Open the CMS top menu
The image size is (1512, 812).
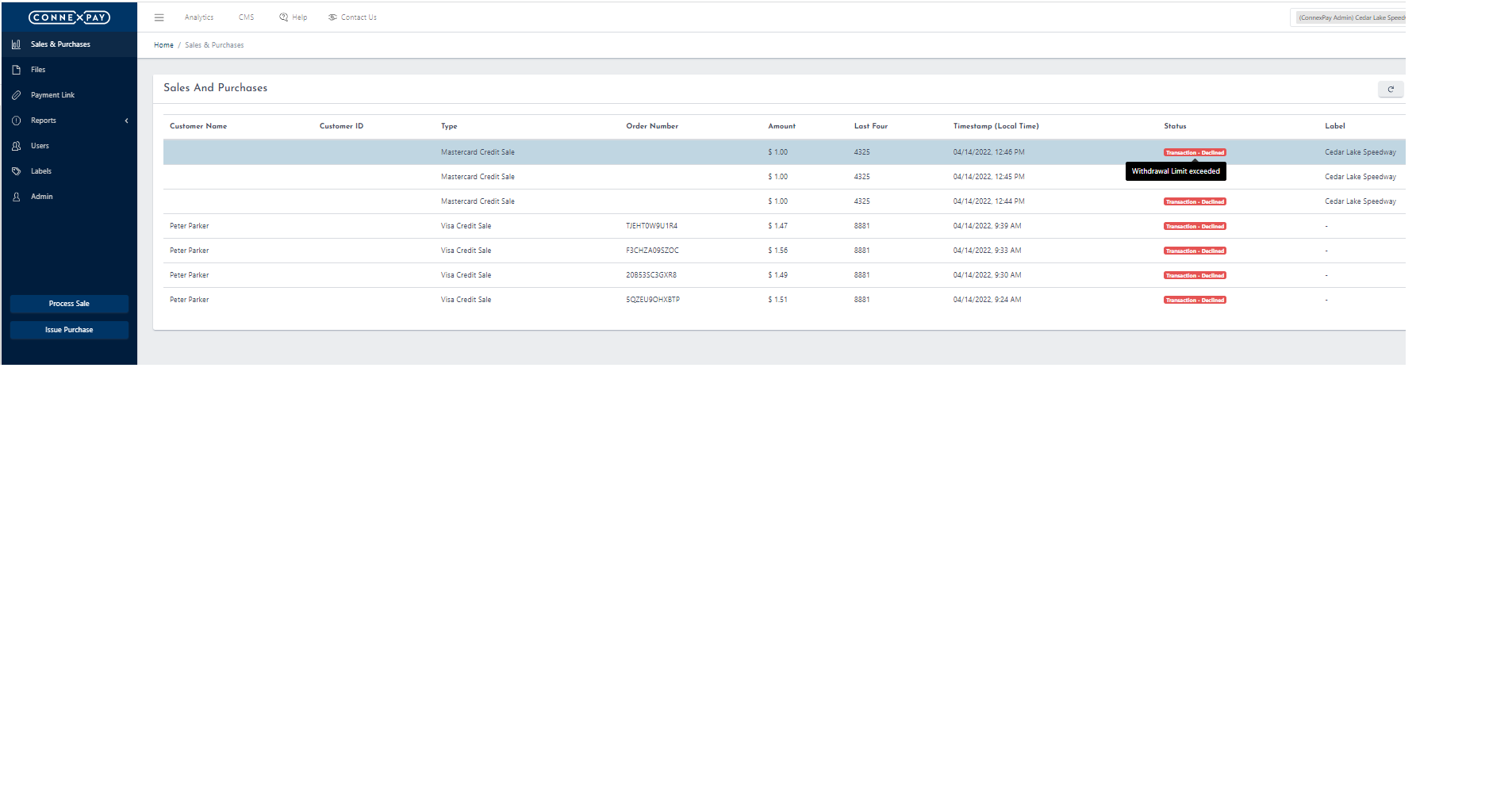247,17
